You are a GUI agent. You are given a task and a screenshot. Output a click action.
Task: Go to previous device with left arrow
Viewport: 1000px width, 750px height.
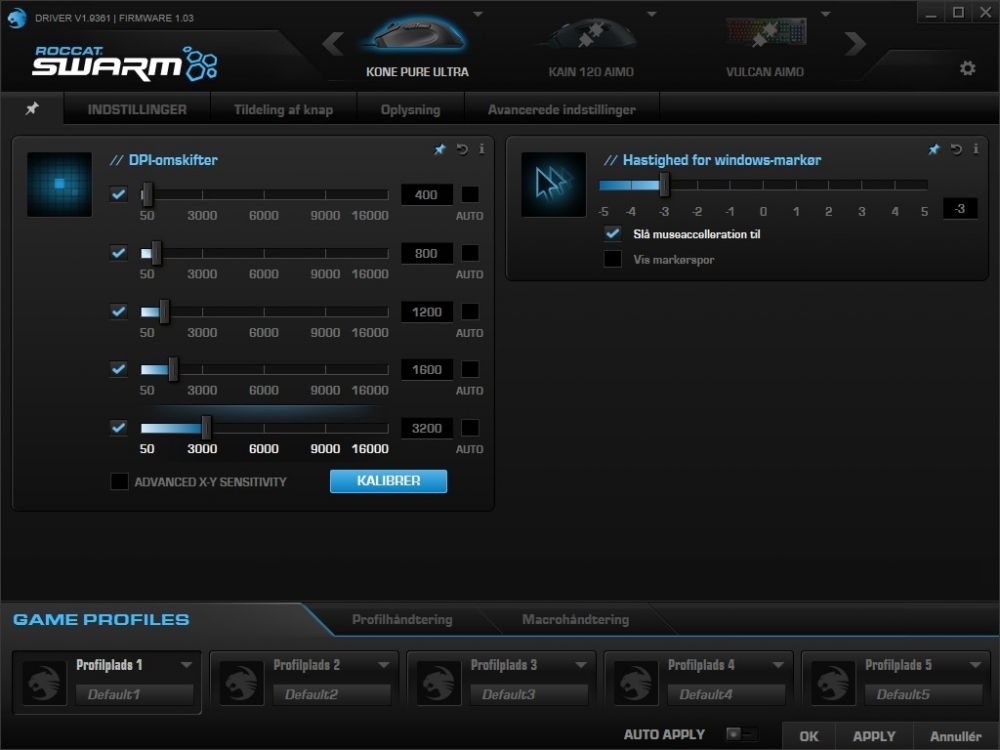tap(333, 43)
